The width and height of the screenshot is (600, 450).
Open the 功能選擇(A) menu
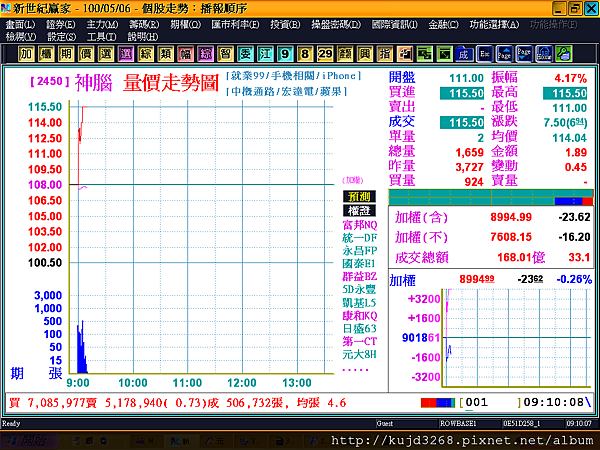coord(494,25)
